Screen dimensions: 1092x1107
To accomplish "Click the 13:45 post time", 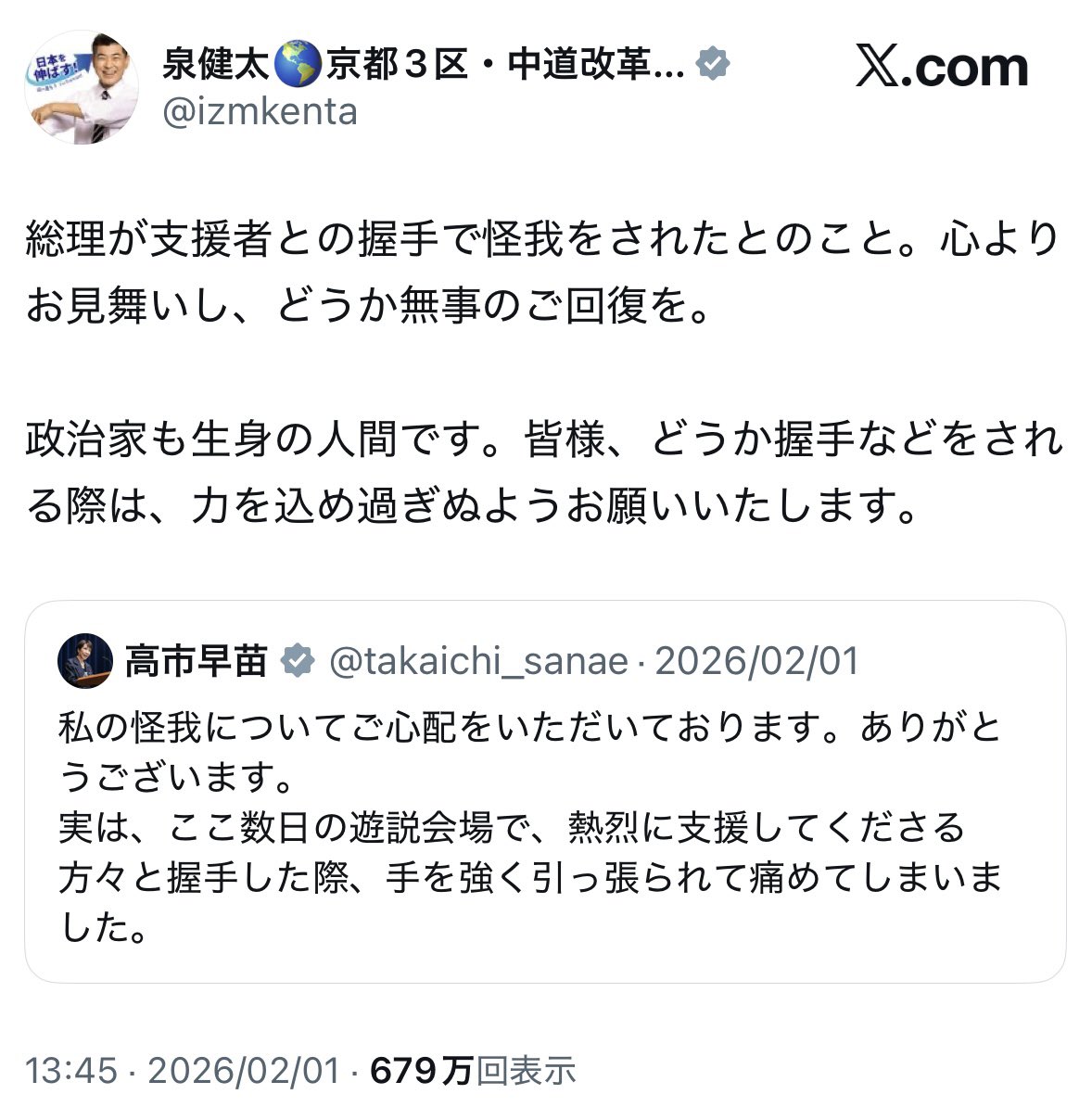I will point(70,1071).
